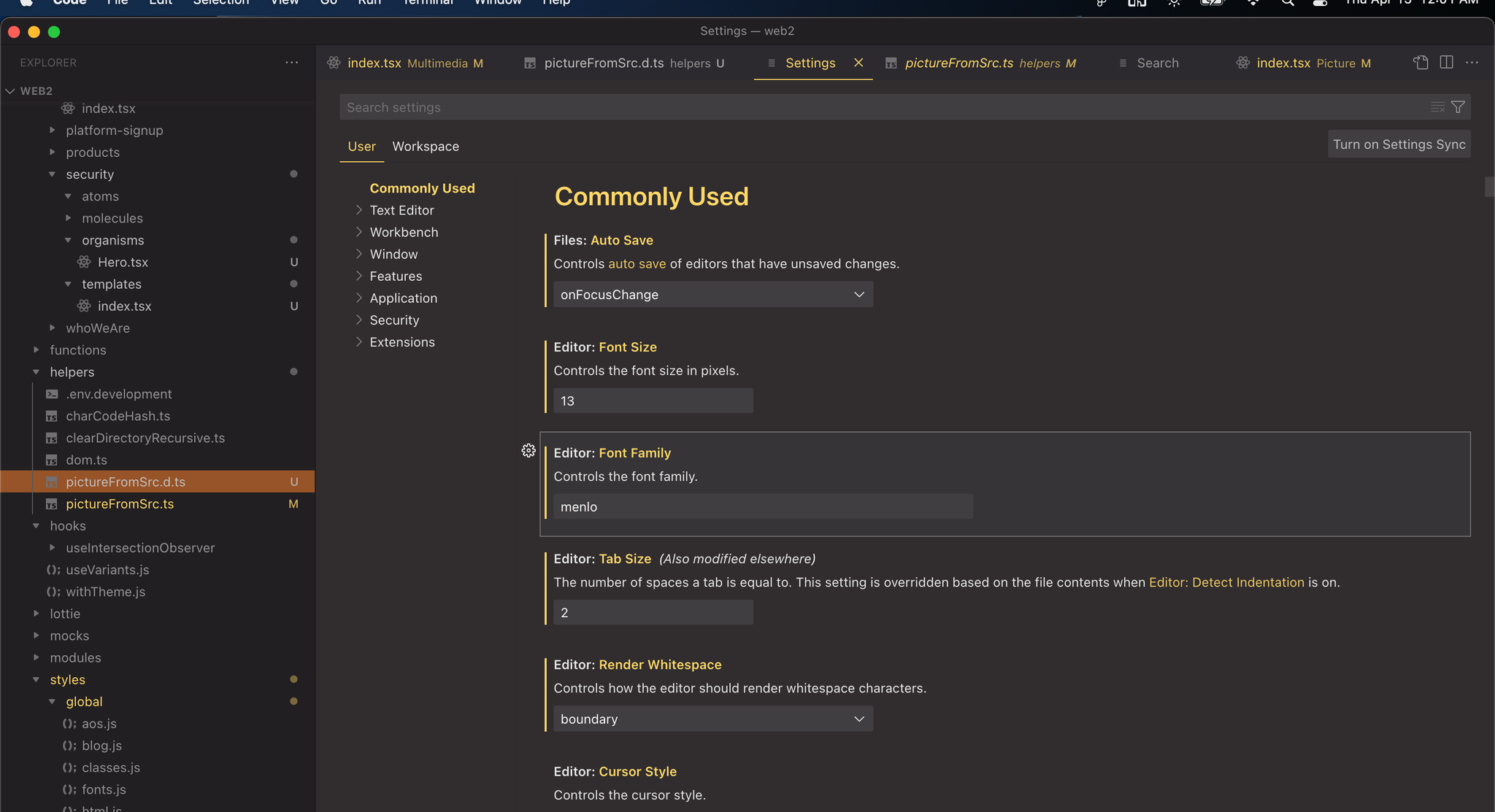Click the battery status icon in menu bar
1495x812 pixels.
1212,3
